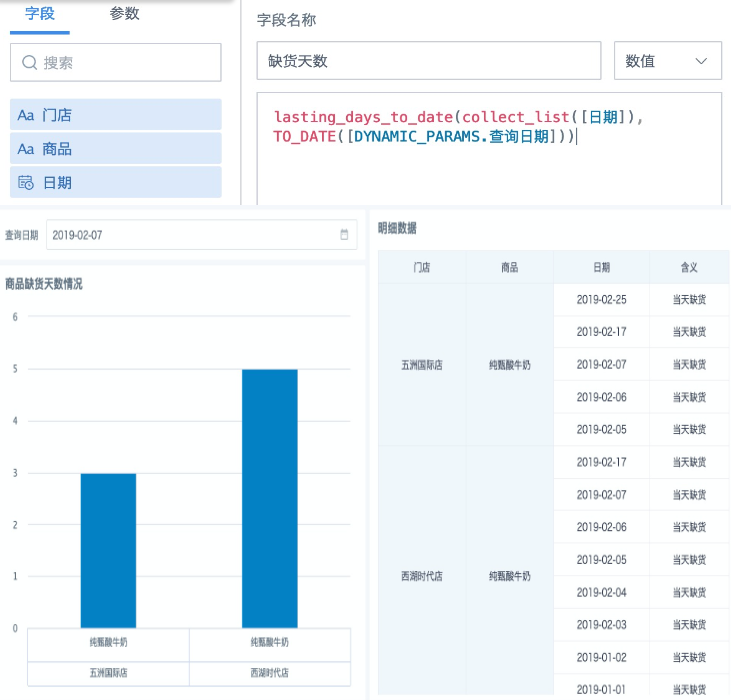This screenshot has width=731, height=700.
Task: Click 当天缺货 in the 2019-02-25 row
Action: point(689,300)
